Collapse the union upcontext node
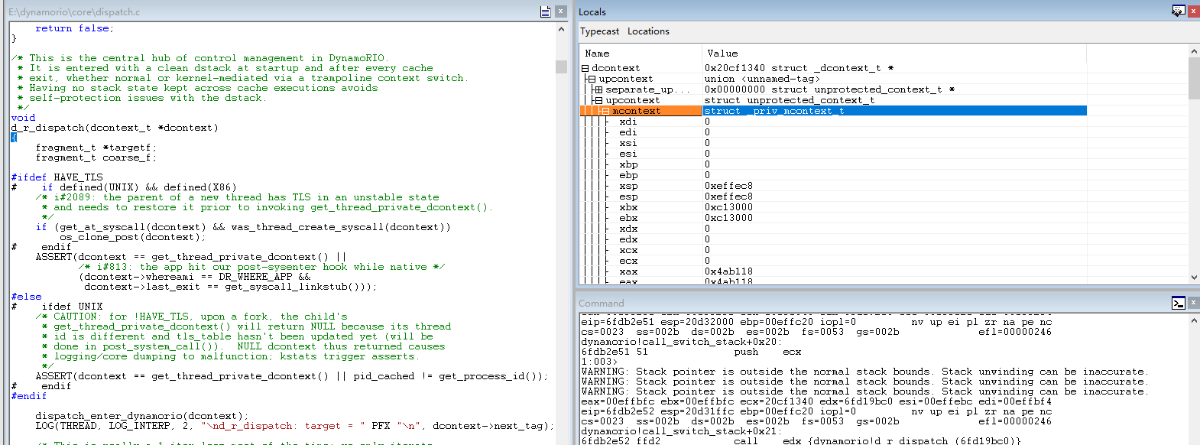 tap(590, 79)
